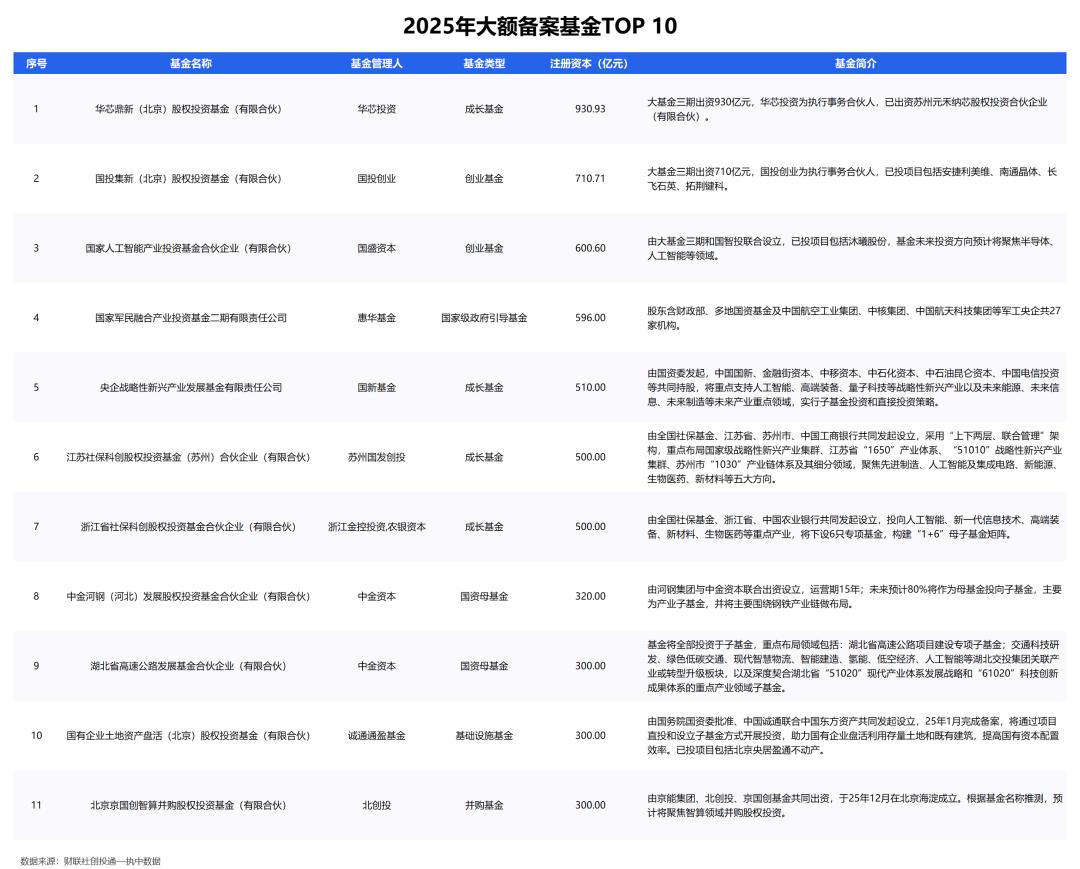The height and width of the screenshot is (869, 1080).
Task: Click the 基金管理人 column header
Action: [x=376, y=63]
